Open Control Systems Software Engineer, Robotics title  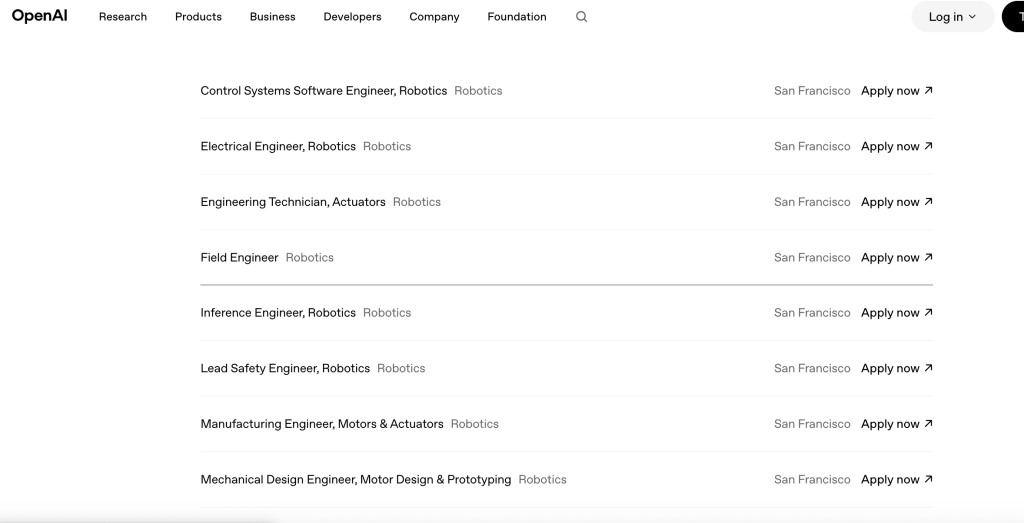point(323,91)
